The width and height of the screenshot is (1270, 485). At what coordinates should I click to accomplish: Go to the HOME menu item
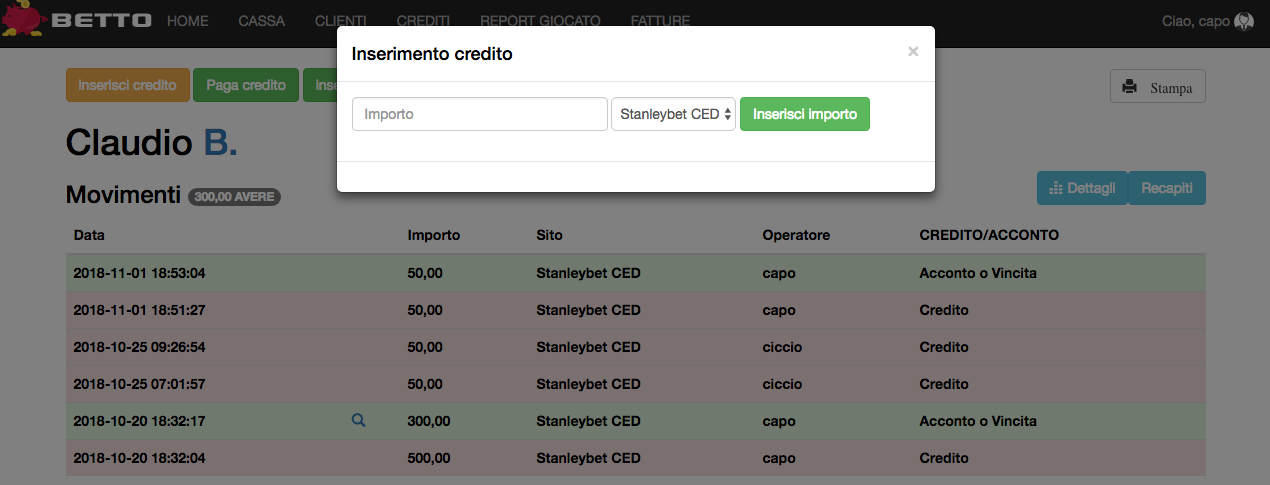(x=188, y=21)
